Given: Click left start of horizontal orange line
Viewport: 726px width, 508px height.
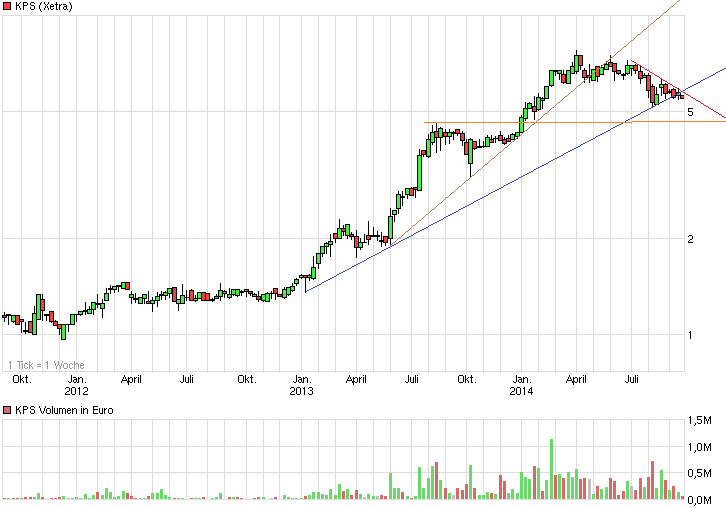Looking at the screenshot, I should [426, 122].
